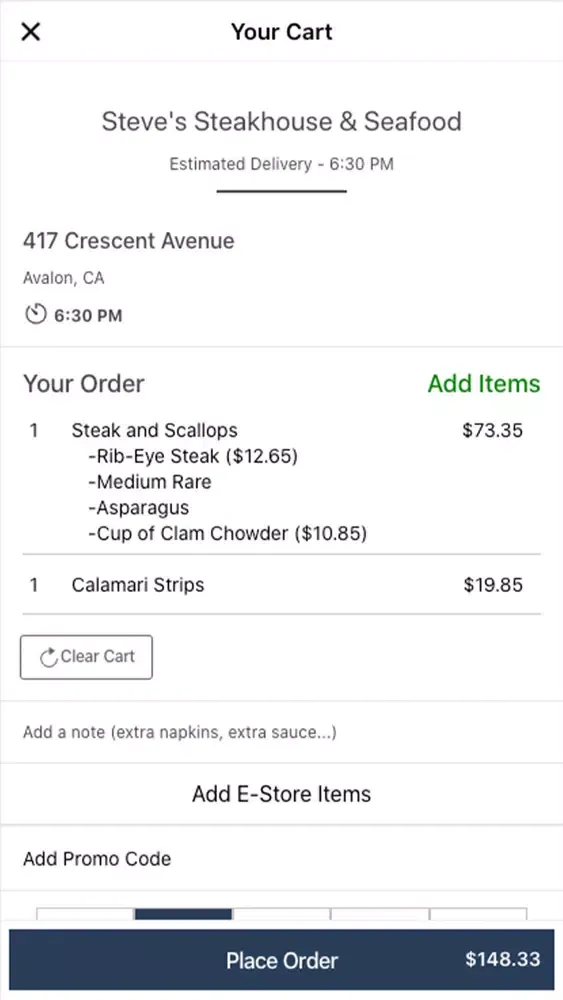Click the Add a note field

click(281, 732)
